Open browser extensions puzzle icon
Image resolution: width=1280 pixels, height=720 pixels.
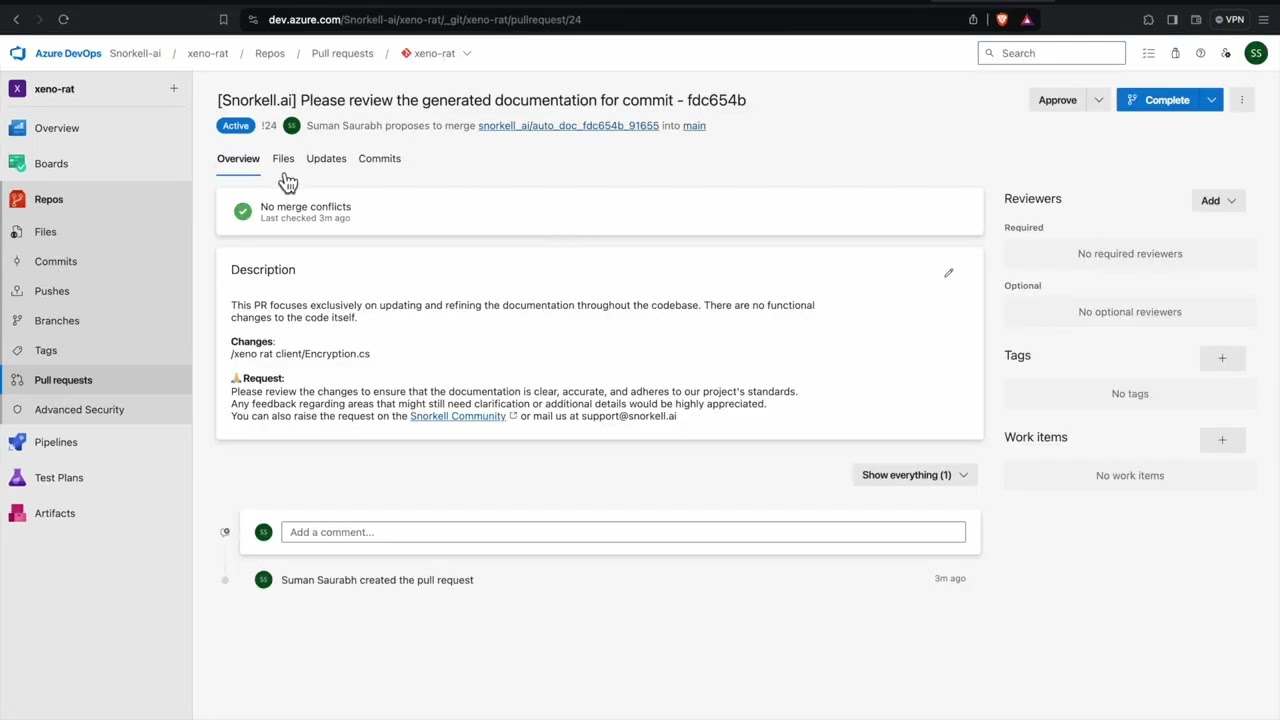[1149, 19]
